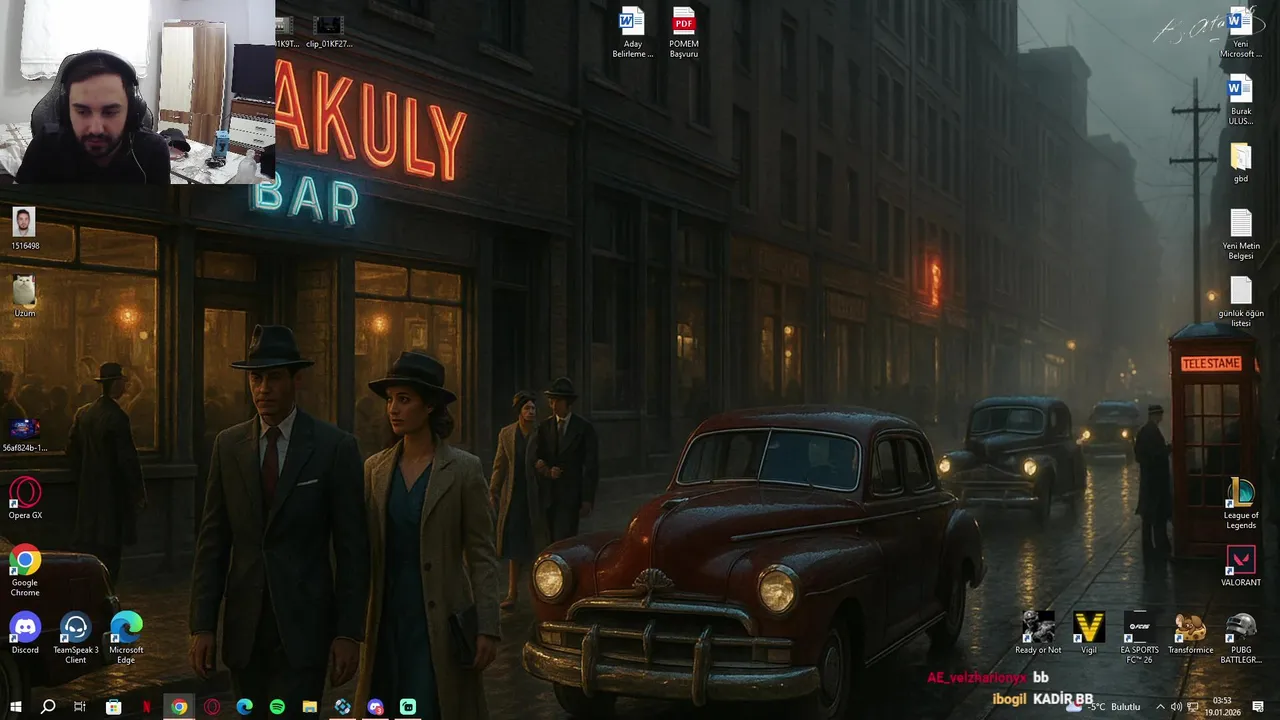Viewport: 1280px width, 720px height.
Task: Open the günlük öğün listesi text file
Action: pos(1240,302)
